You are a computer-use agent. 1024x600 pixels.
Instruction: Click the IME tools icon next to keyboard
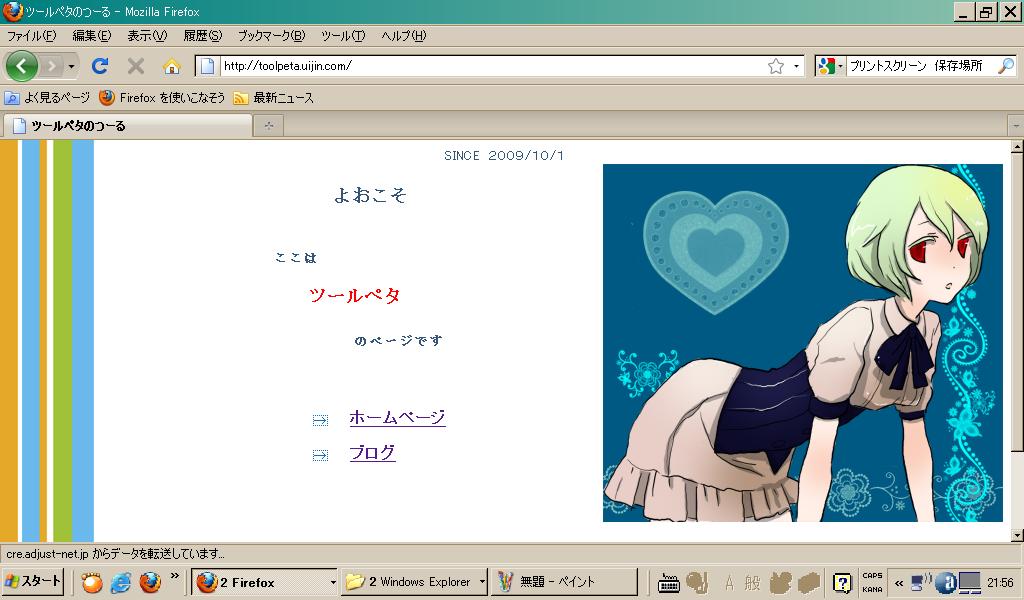[x=697, y=582]
